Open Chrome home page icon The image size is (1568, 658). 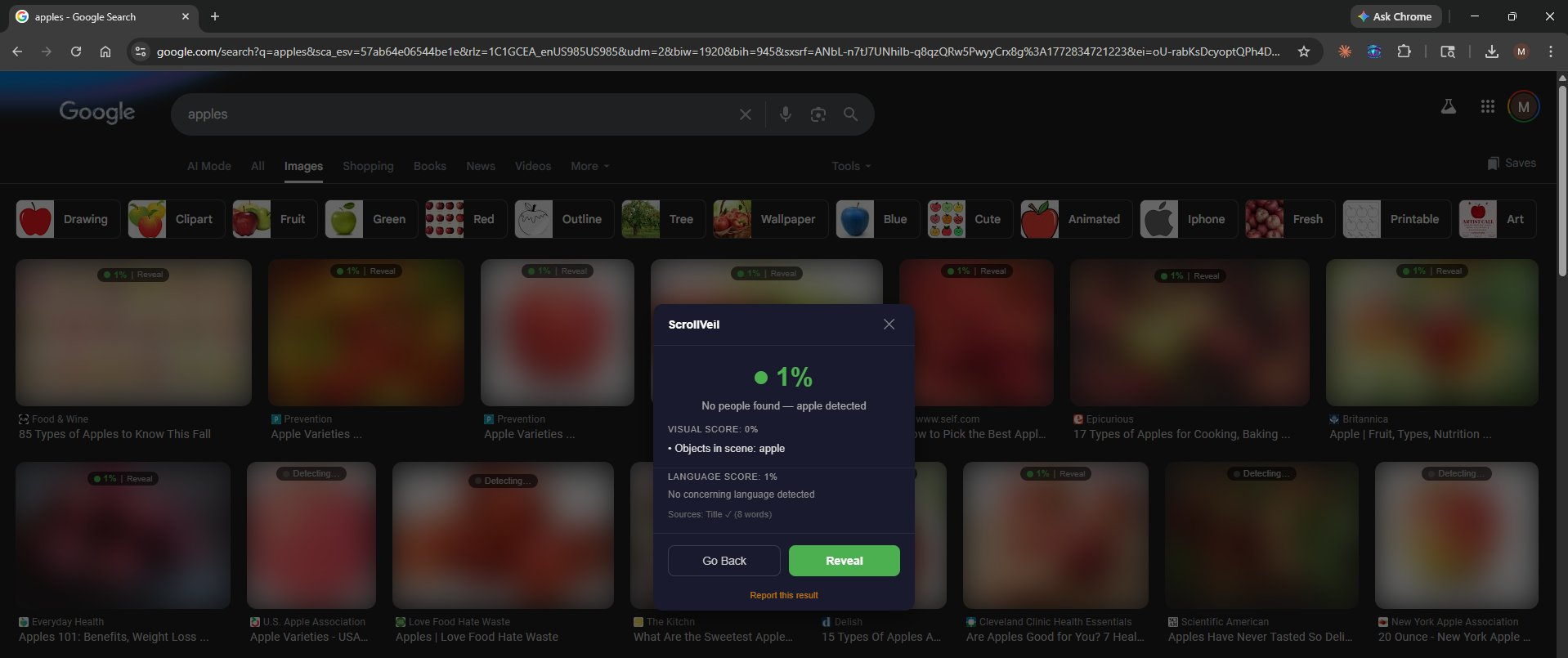(x=105, y=51)
